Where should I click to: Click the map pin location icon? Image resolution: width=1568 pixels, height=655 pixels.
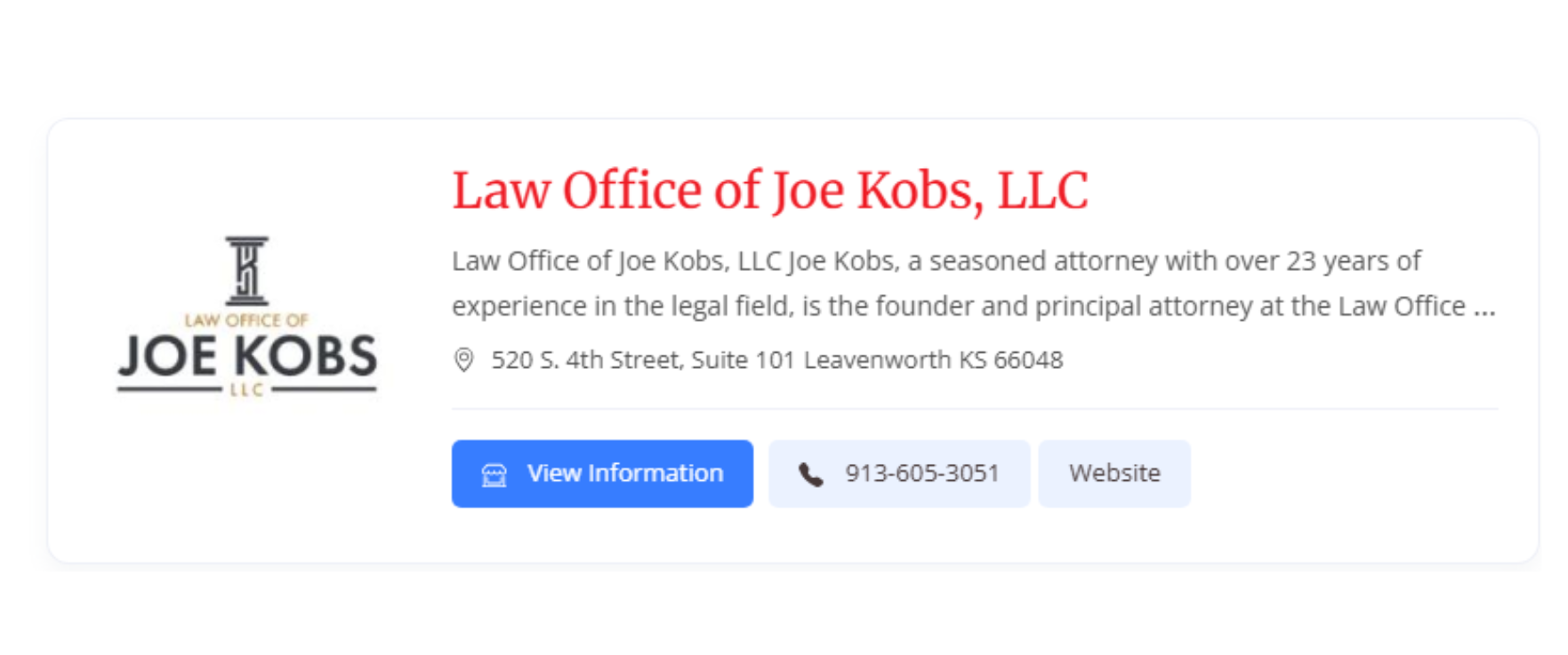463,360
